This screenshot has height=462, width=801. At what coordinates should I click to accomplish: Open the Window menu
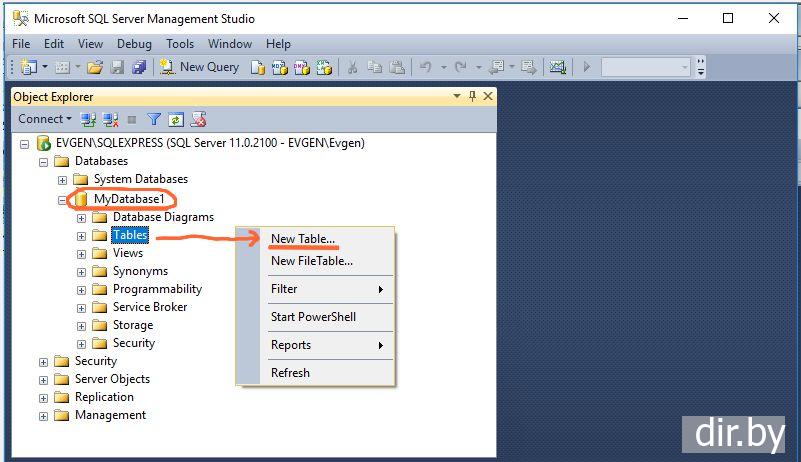(x=230, y=44)
